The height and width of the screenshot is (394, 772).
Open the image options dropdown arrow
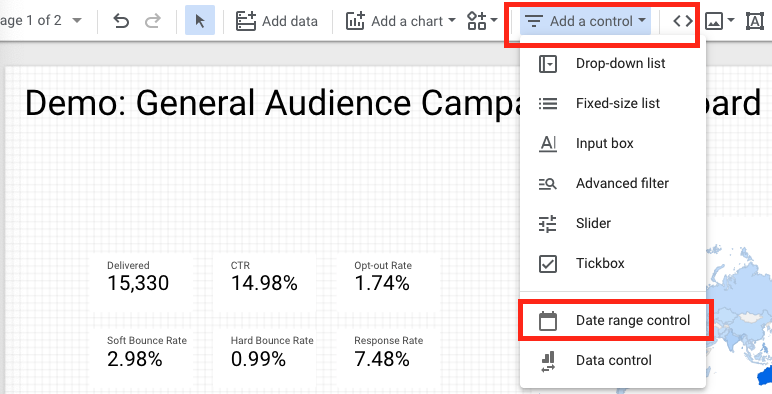731,21
